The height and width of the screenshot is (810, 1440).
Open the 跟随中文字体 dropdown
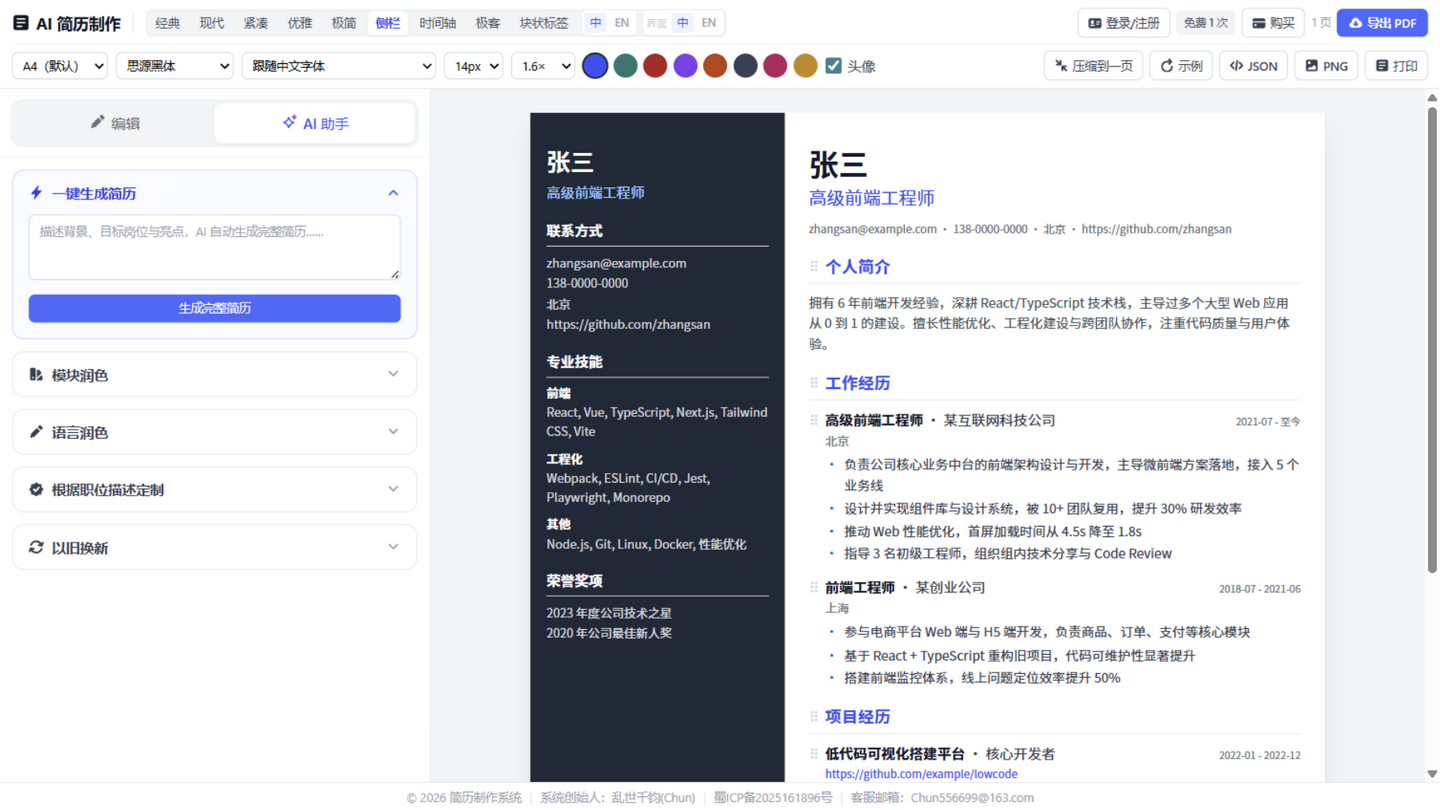(x=339, y=66)
